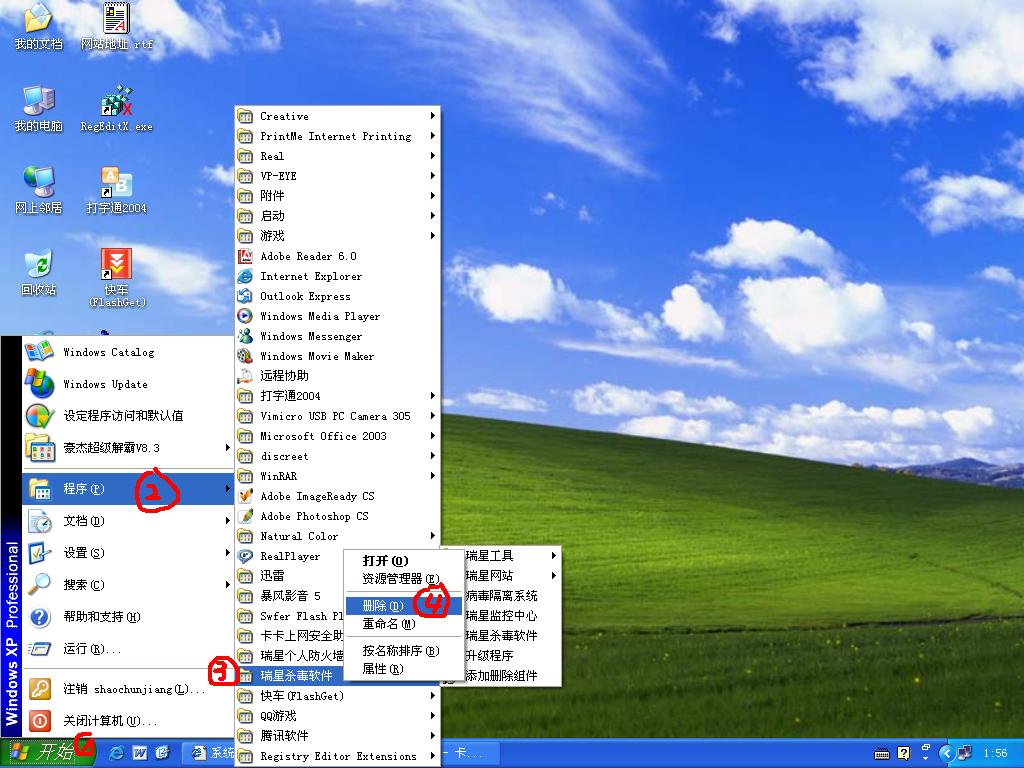
Task: Open the WinRAR program folder
Action: point(337,476)
